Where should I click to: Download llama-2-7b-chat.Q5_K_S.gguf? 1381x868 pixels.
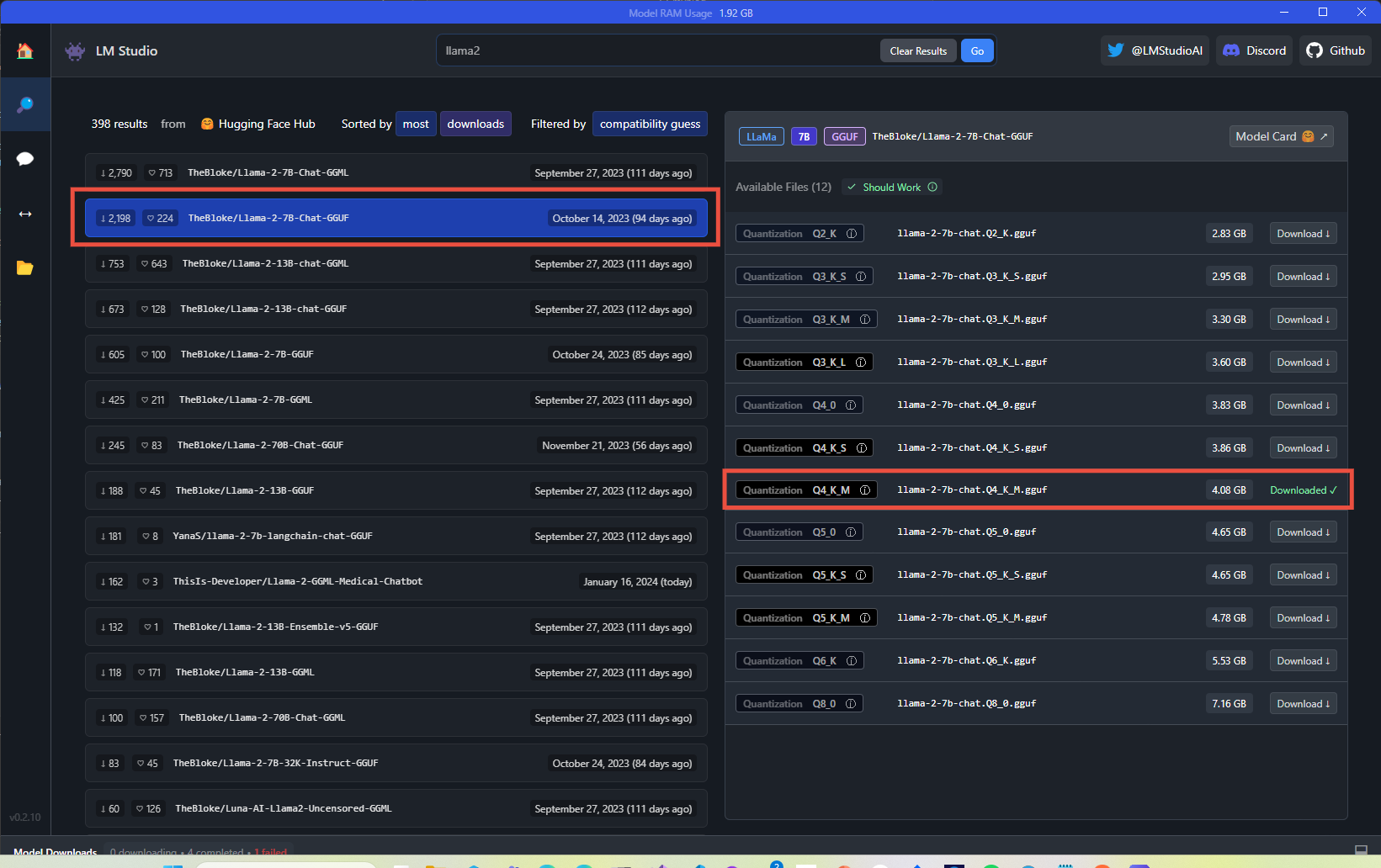click(1303, 575)
